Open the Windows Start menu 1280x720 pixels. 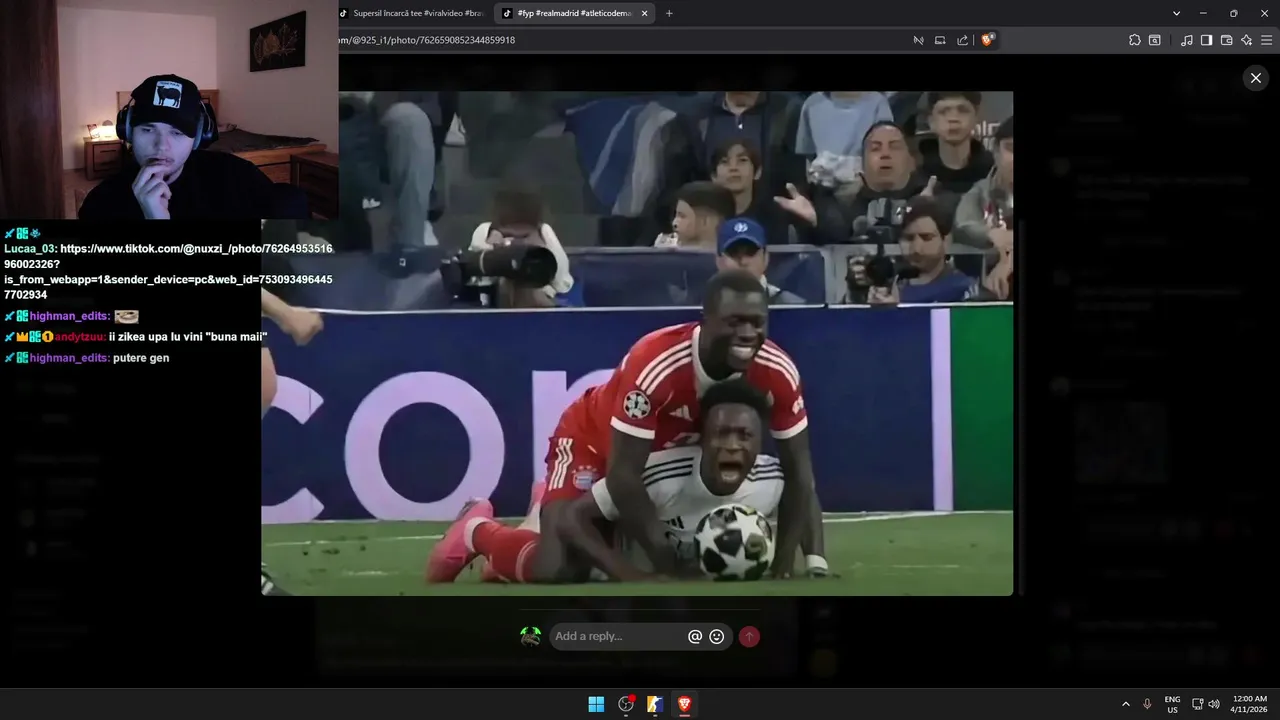[x=596, y=704]
